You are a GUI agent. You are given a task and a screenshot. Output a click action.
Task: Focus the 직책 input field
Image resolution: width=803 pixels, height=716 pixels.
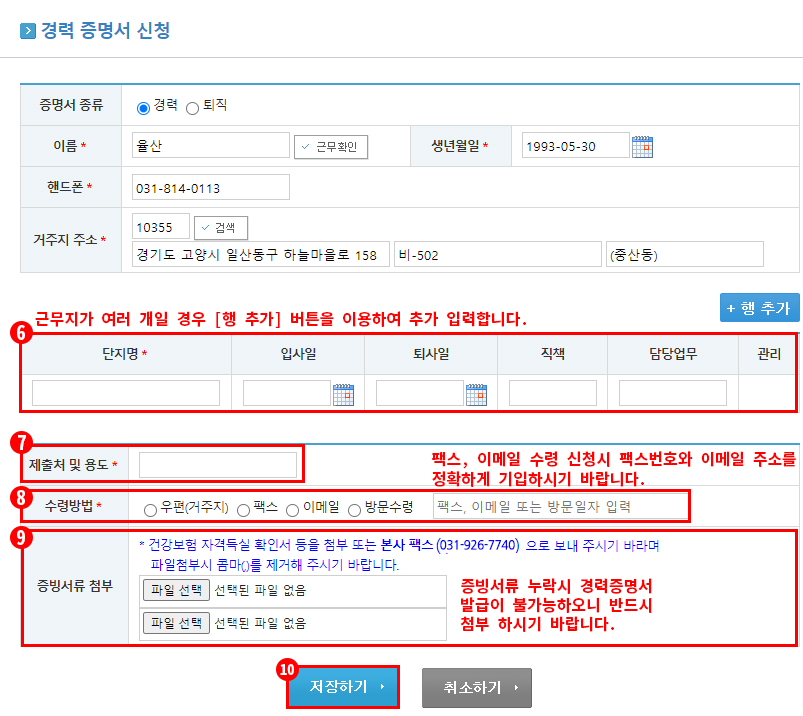(553, 393)
